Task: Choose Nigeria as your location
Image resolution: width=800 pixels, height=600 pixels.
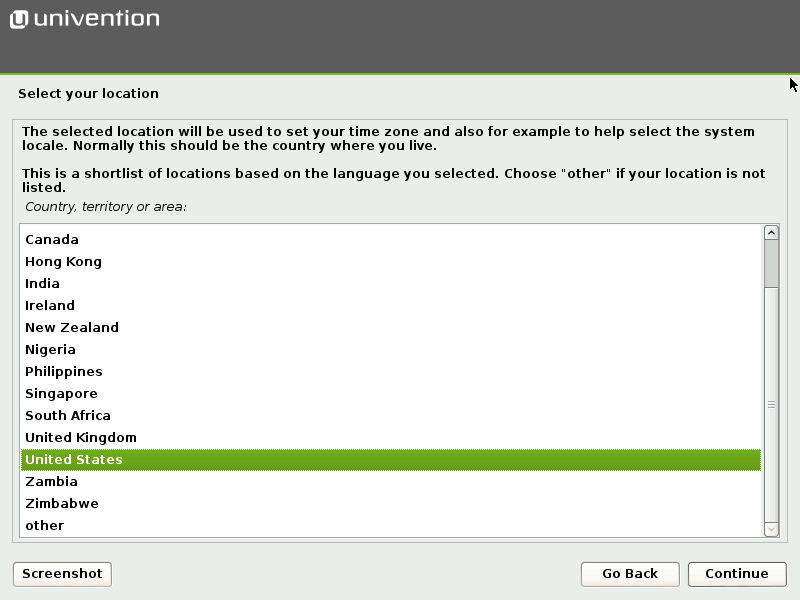Action: [50, 350]
